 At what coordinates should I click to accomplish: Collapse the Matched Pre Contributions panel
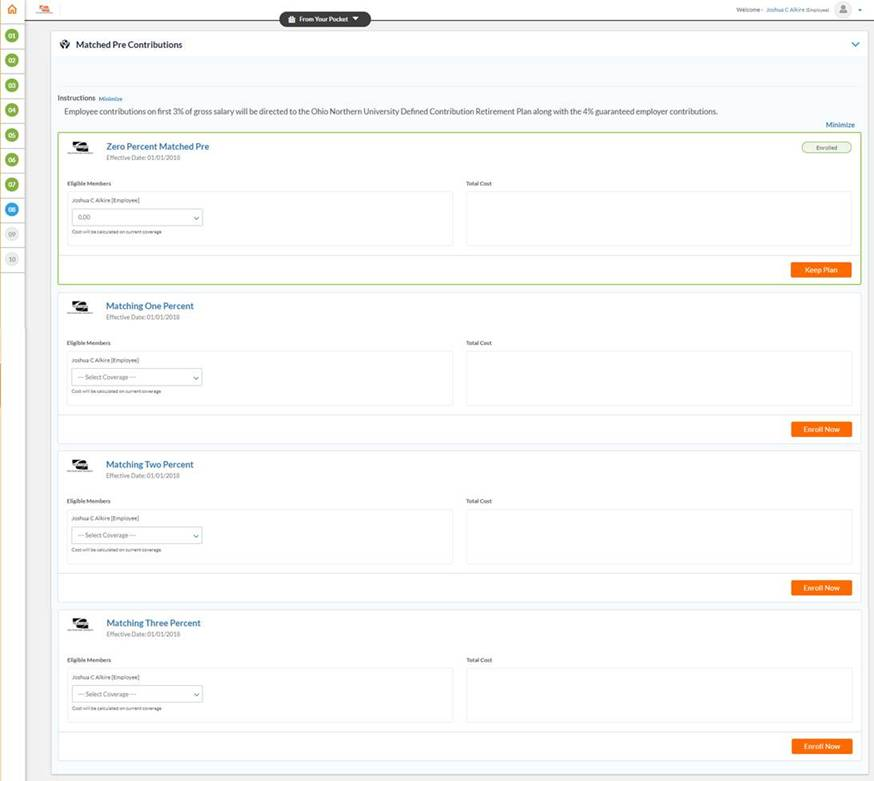[x=855, y=45]
